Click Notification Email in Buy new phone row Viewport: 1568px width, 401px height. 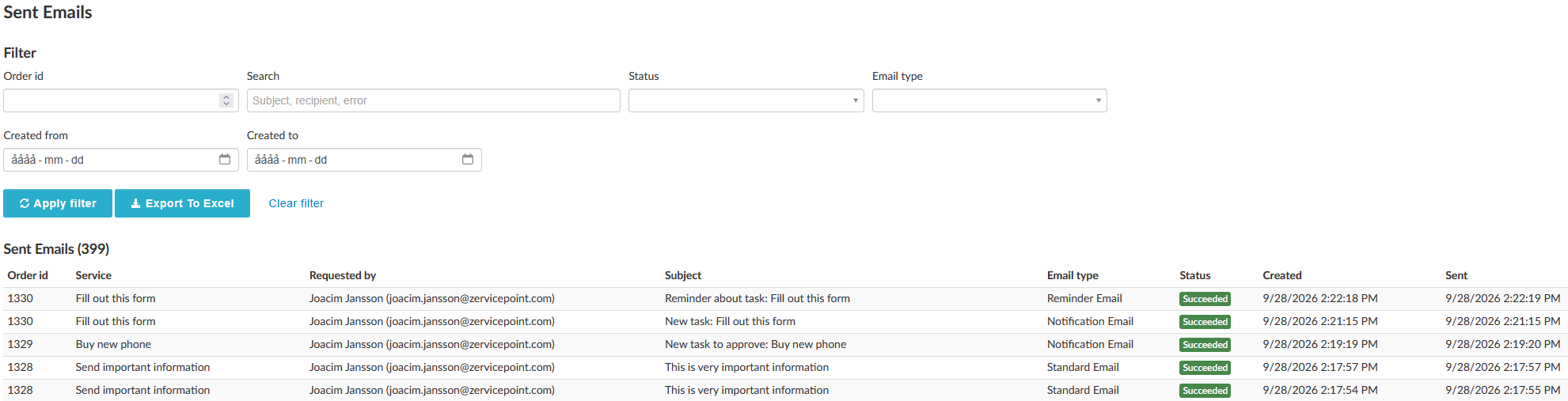point(1090,344)
